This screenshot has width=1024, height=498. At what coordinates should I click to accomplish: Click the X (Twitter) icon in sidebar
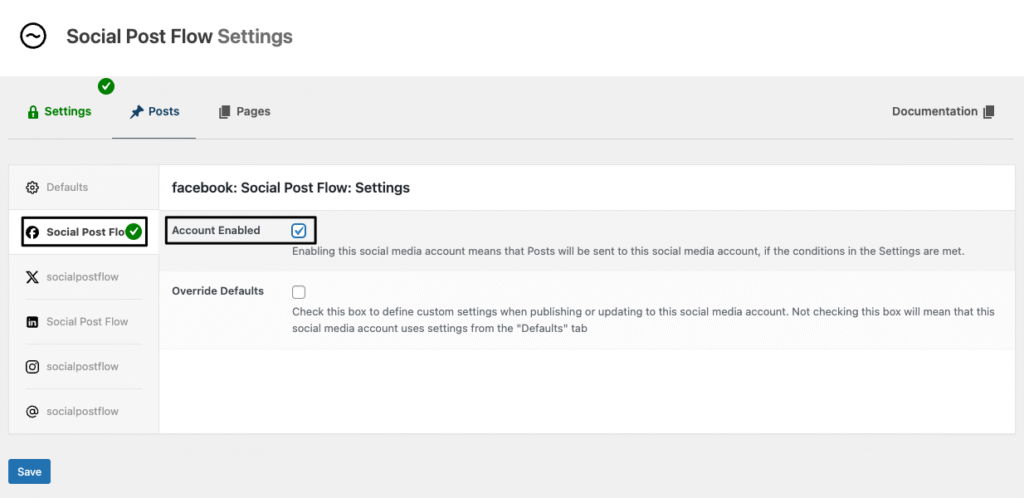32,277
